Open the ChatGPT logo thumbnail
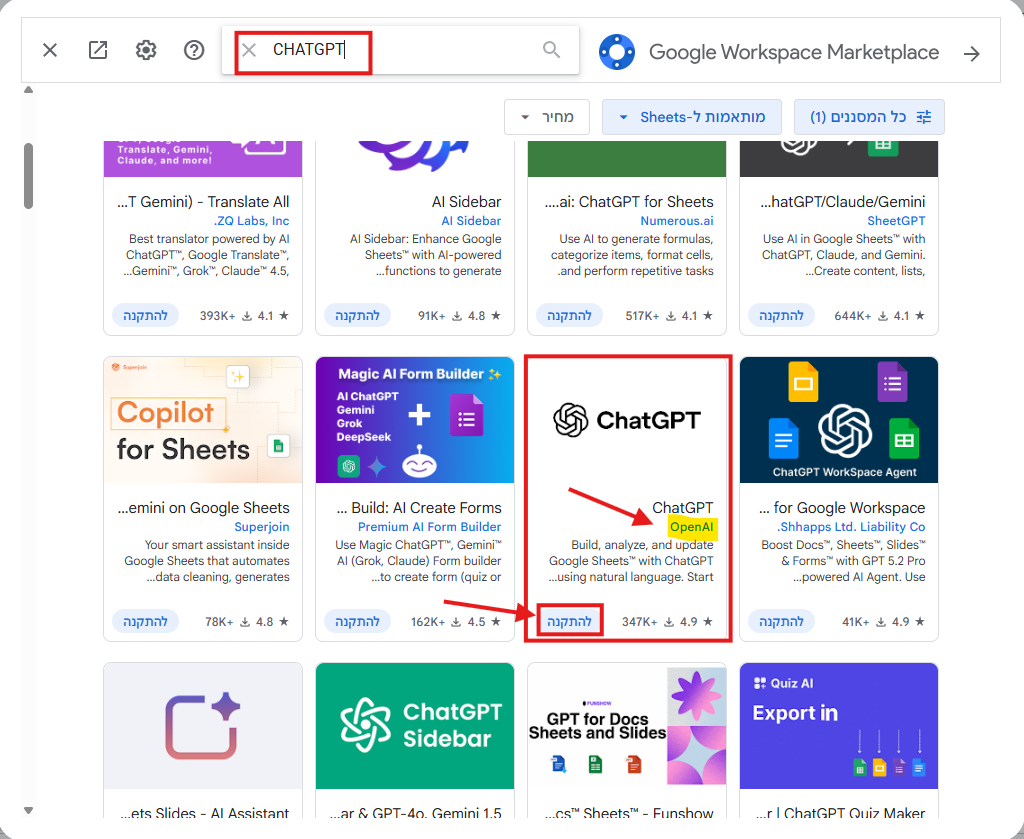This screenshot has width=1024, height=839. (x=627, y=420)
